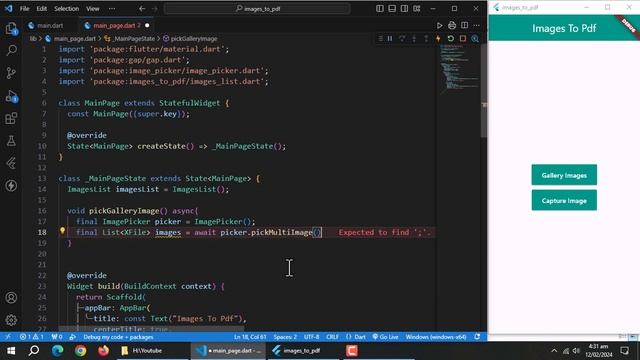This screenshot has height=360, width=640.
Task: Click the debug icon beside the Run button
Action: (x=452, y=25)
